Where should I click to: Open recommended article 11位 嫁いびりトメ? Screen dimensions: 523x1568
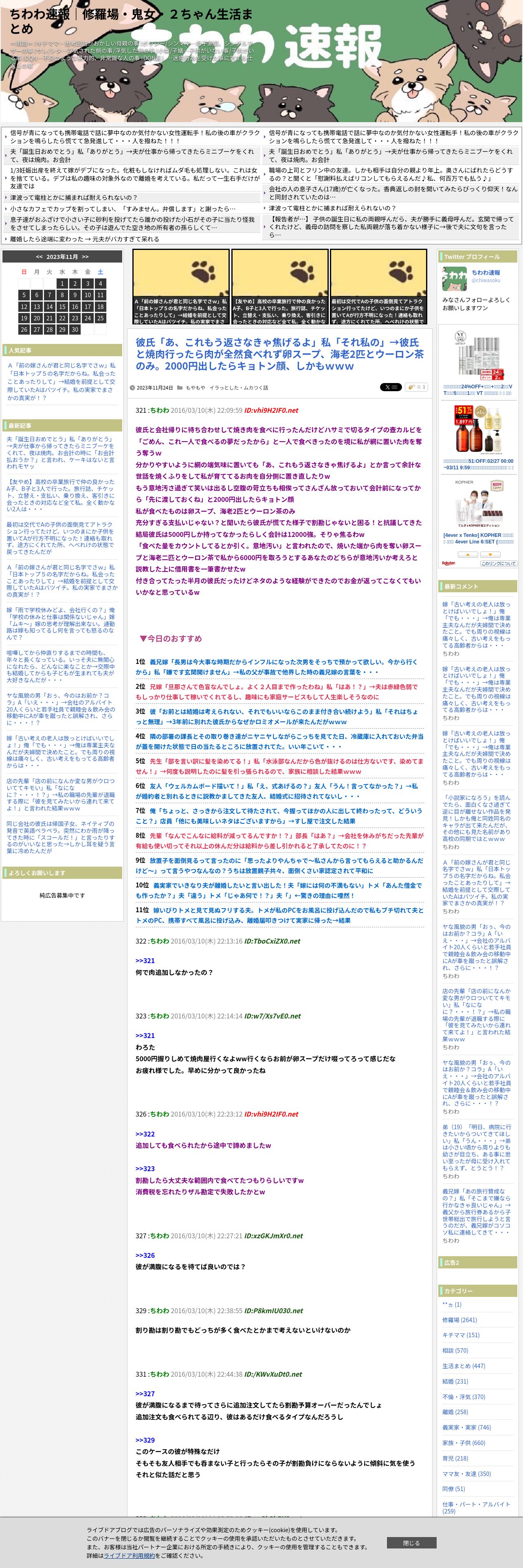[x=279, y=915]
